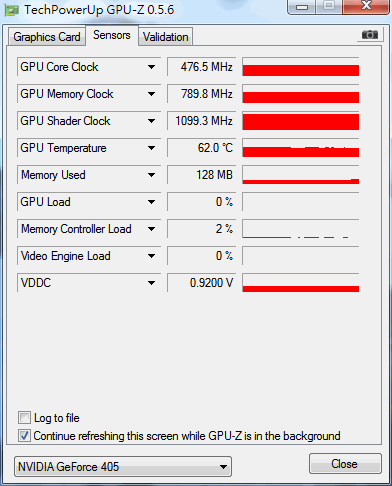Image resolution: width=392 pixels, height=486 pixels.
Task: Click the Memory Controller Load graph
Action: [301, 229]
